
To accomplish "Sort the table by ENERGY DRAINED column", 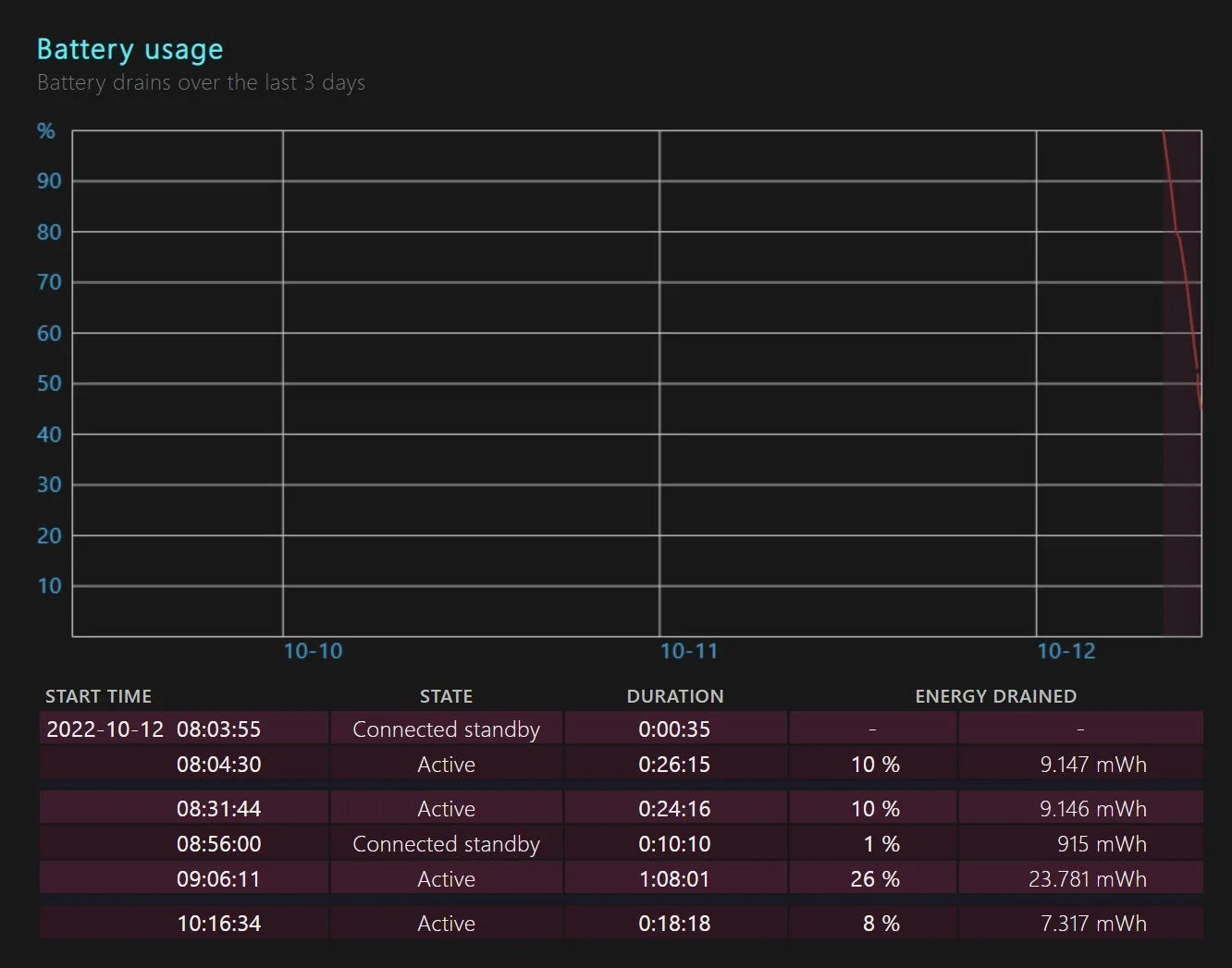I will [995, 696].
